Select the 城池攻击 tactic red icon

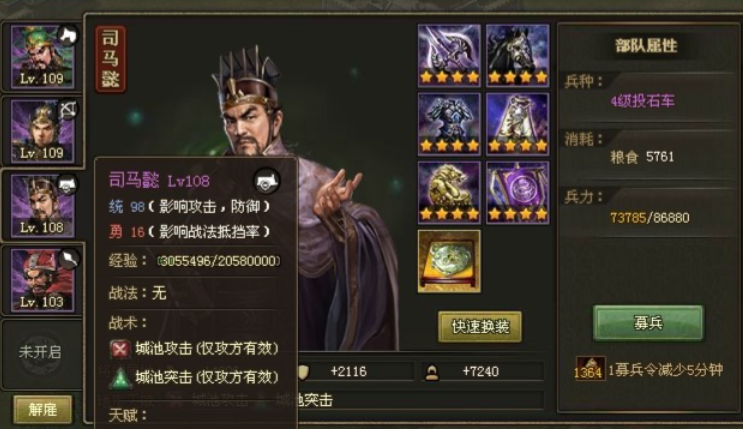[x=120, y=349]
